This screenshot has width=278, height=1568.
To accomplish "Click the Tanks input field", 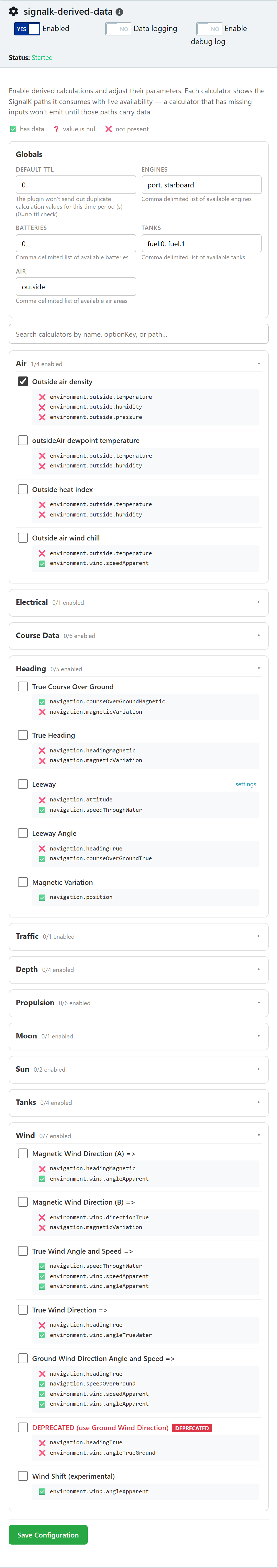I will click(x=201, y=244).
